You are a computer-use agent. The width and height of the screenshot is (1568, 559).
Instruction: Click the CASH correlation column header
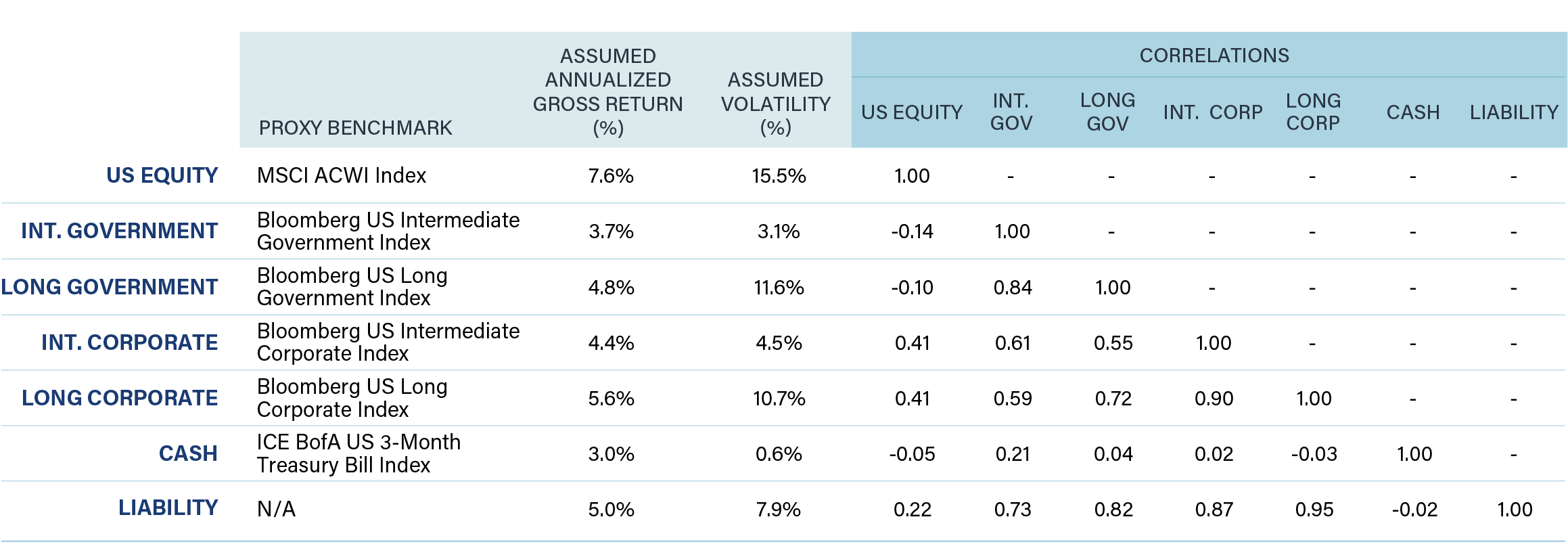coord(1412,112)
